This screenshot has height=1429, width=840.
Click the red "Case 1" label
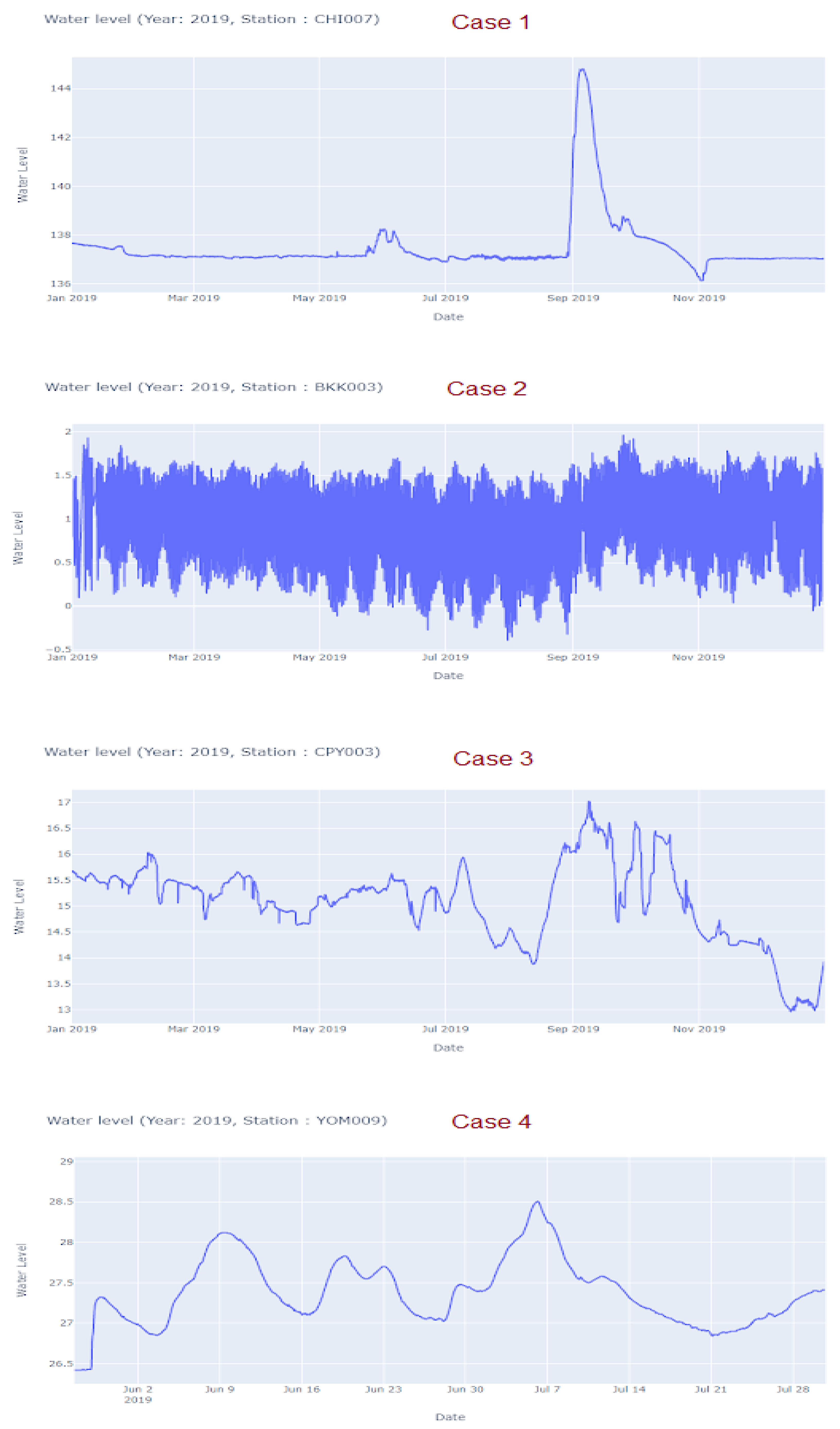(490, 22)
